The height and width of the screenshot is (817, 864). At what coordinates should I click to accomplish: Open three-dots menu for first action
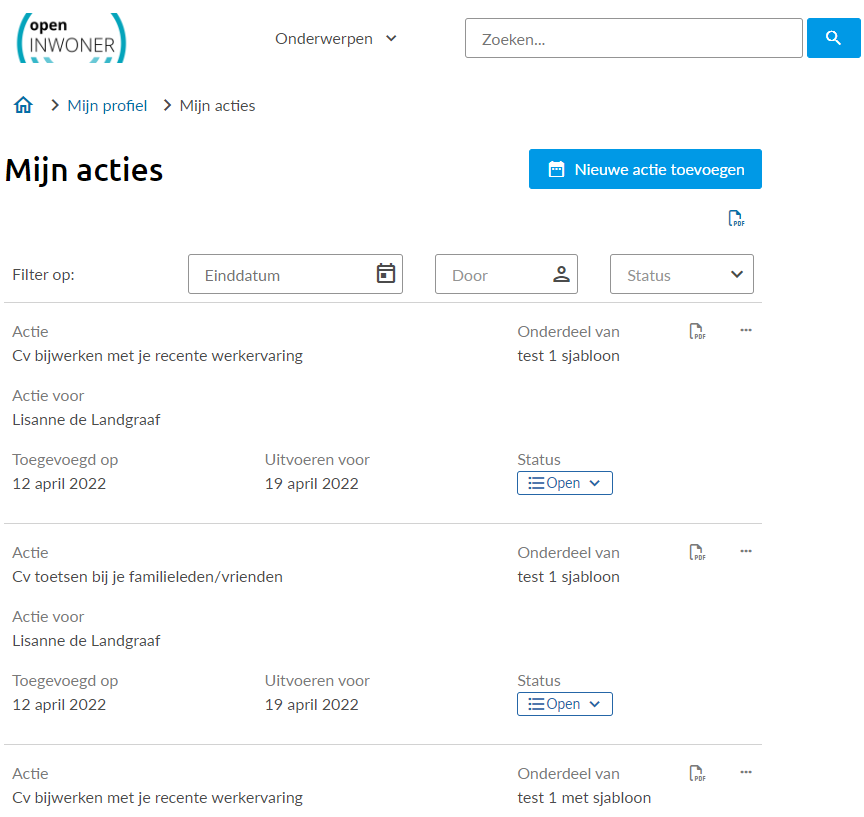[745, 330]
